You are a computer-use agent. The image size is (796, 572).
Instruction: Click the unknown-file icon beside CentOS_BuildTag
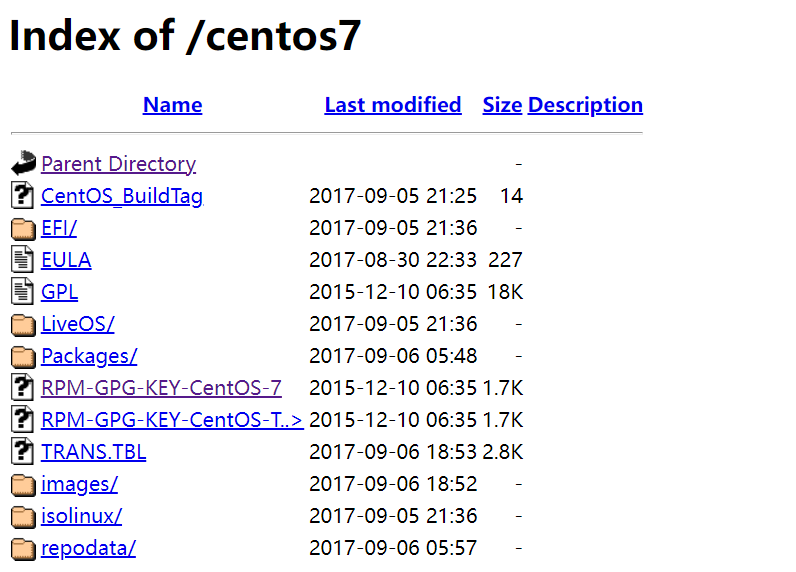[22, 195]
